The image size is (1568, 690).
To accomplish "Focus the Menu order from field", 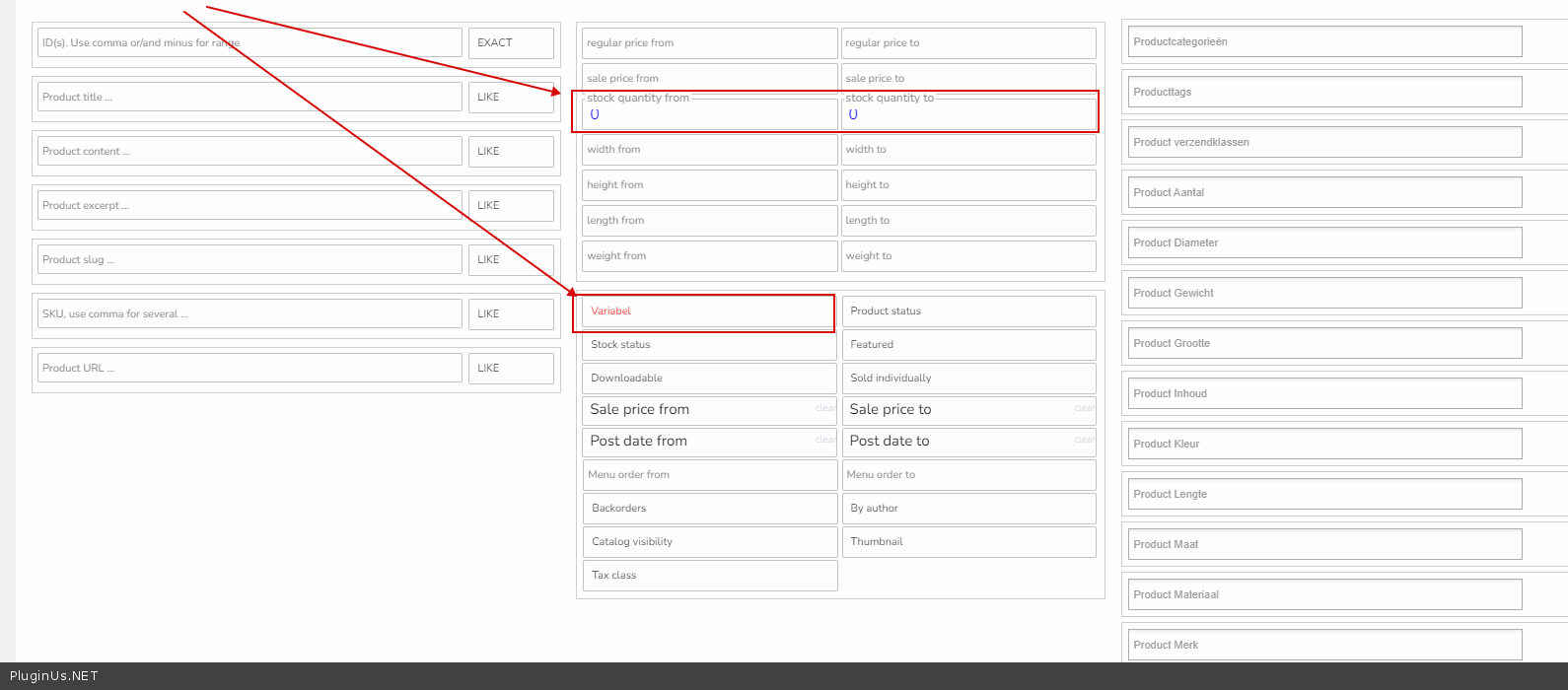I will click(709, 475).
